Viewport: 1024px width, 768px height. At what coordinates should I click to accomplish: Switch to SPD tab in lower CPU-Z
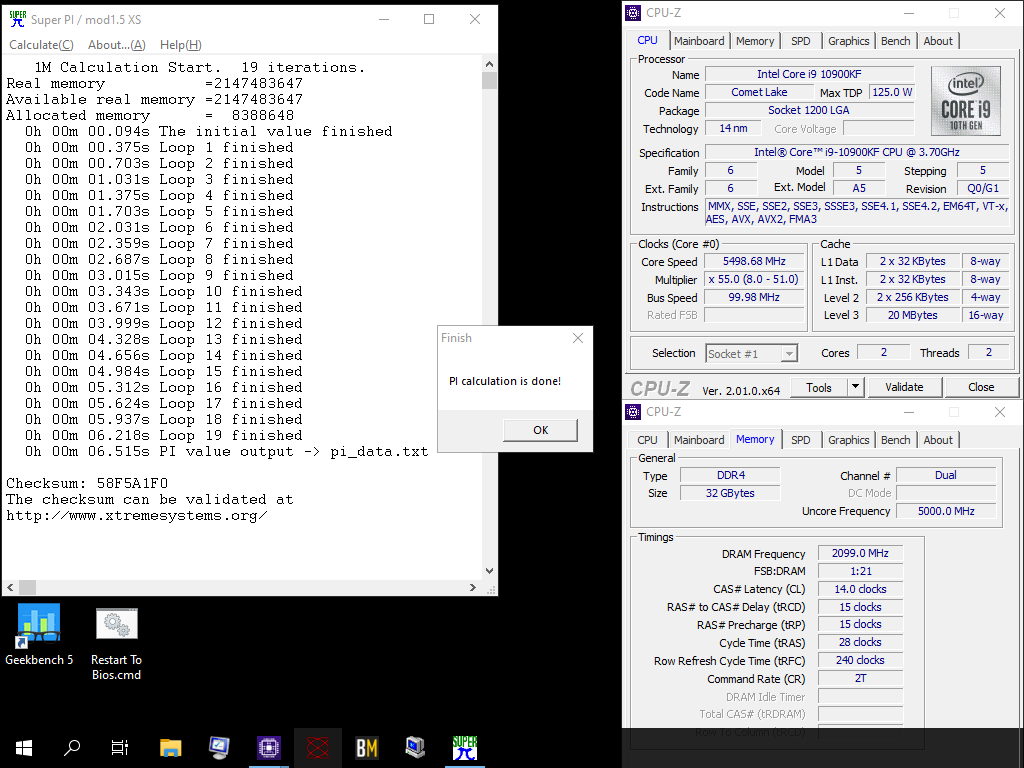801,440
